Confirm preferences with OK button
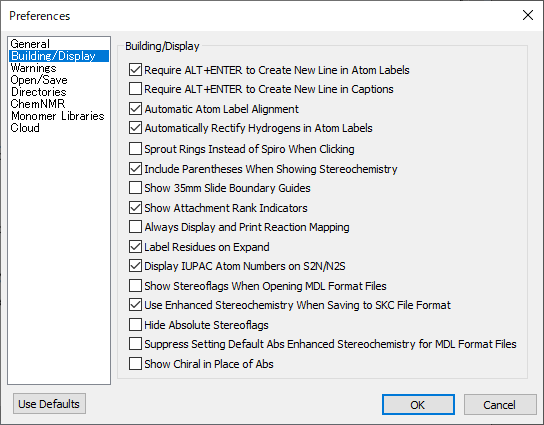544x425 pixels. [418, 405]
